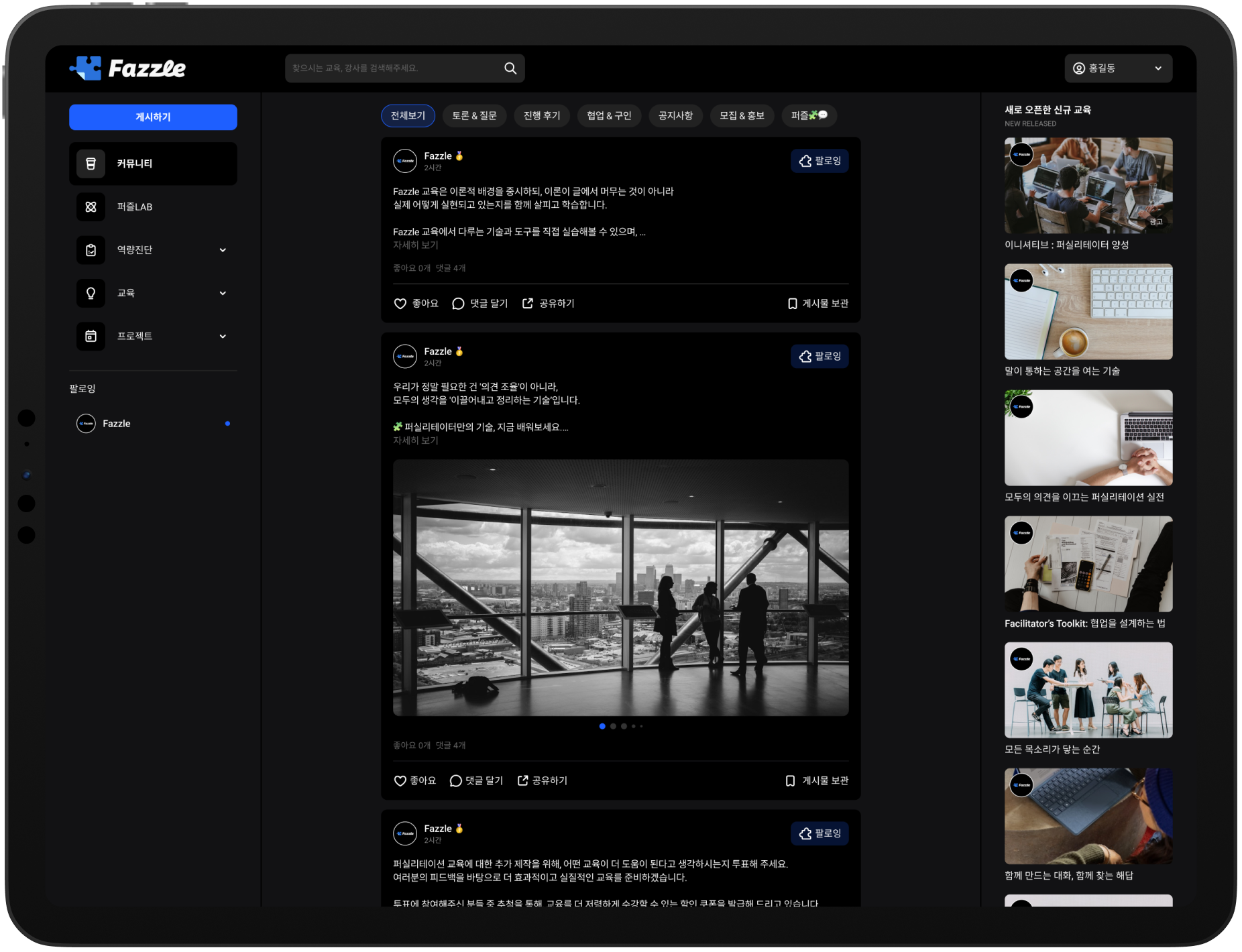1242x952 pixels.
Task: Switch to the 토론 & 질문 tab
Action: point(474,115)
